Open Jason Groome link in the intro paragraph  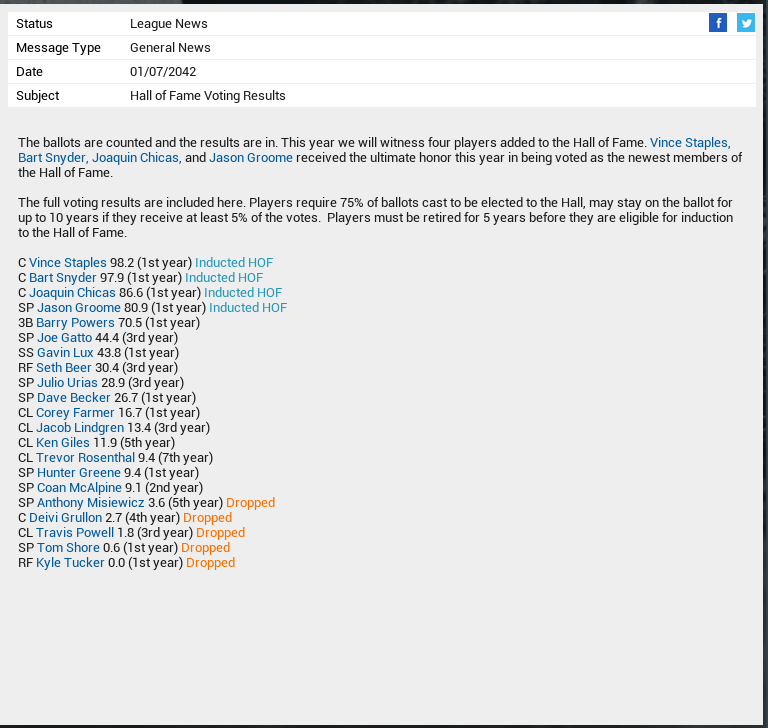(x=251, y=158)
